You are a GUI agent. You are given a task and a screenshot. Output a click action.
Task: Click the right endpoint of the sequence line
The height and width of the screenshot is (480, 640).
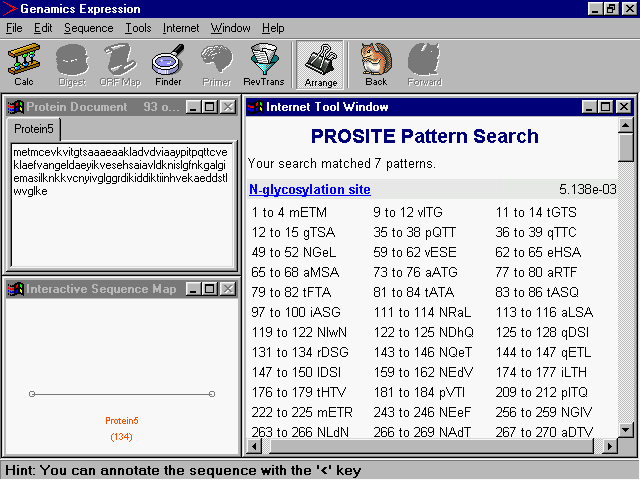[212, 394]
